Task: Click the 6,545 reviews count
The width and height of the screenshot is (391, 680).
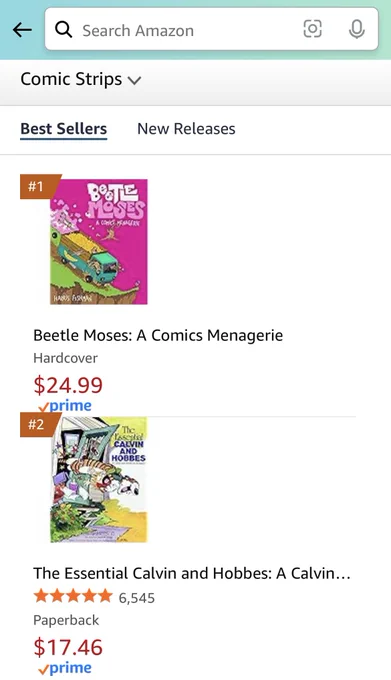Action: click(x=137, y=598)
